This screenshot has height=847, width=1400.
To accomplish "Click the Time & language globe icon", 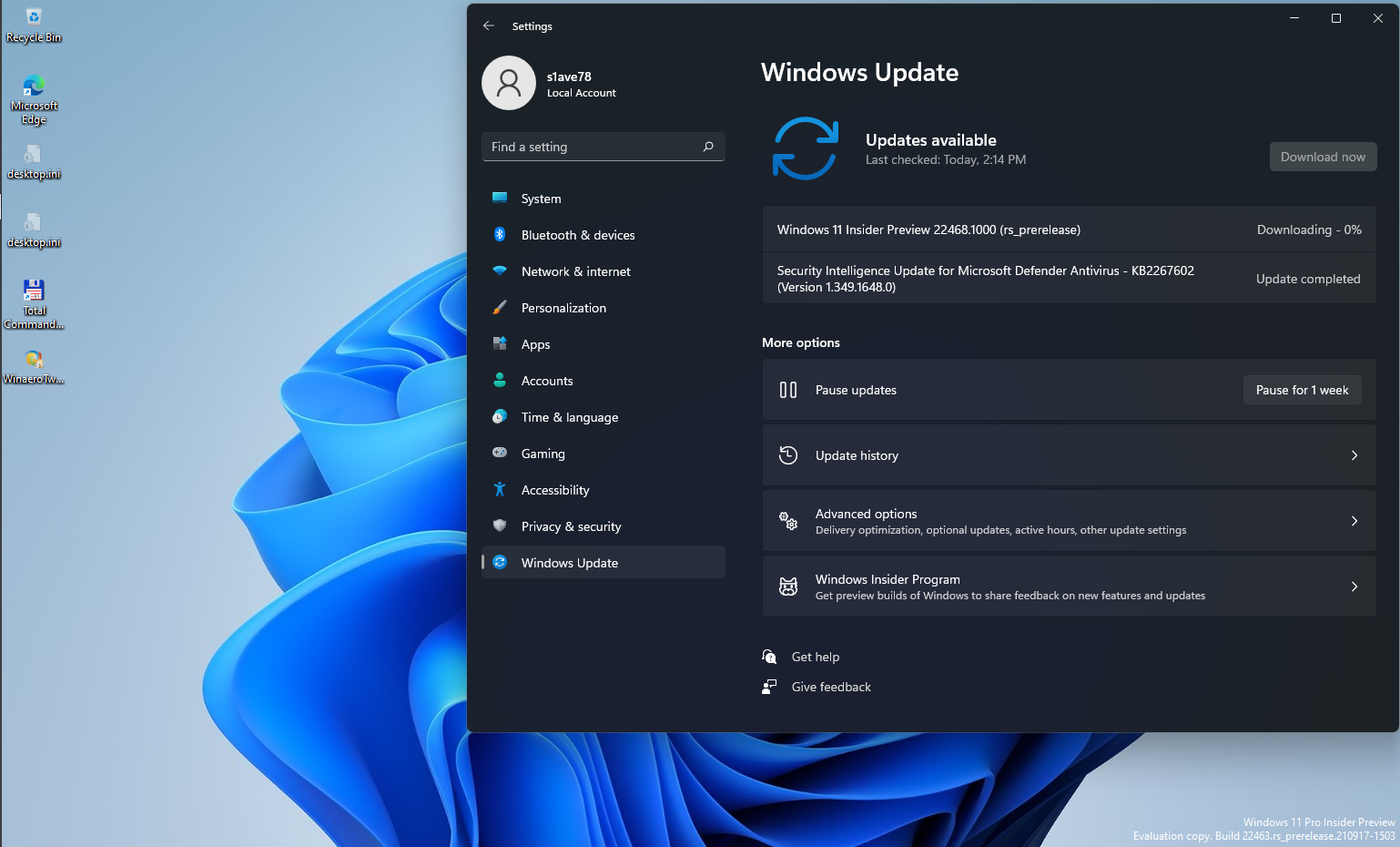I will [500, 416].
